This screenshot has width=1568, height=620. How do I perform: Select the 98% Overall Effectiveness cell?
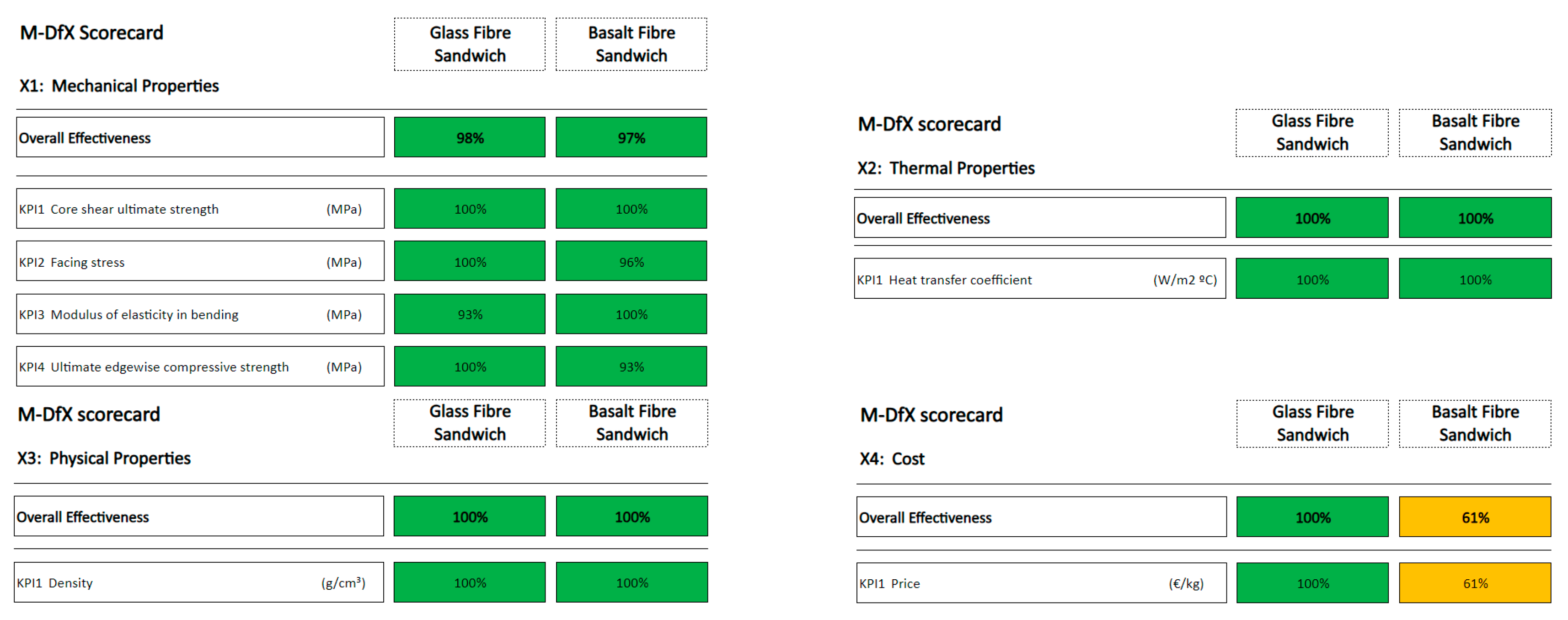469,138
